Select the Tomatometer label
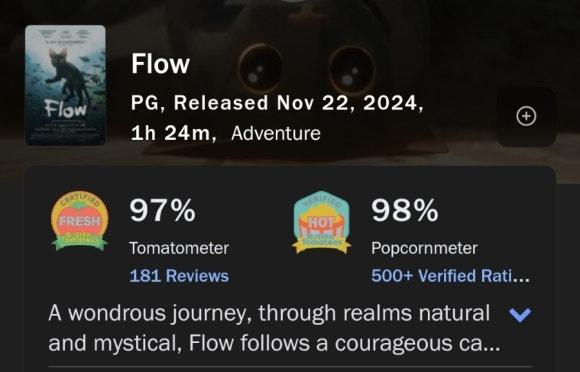 pos(179,248)
